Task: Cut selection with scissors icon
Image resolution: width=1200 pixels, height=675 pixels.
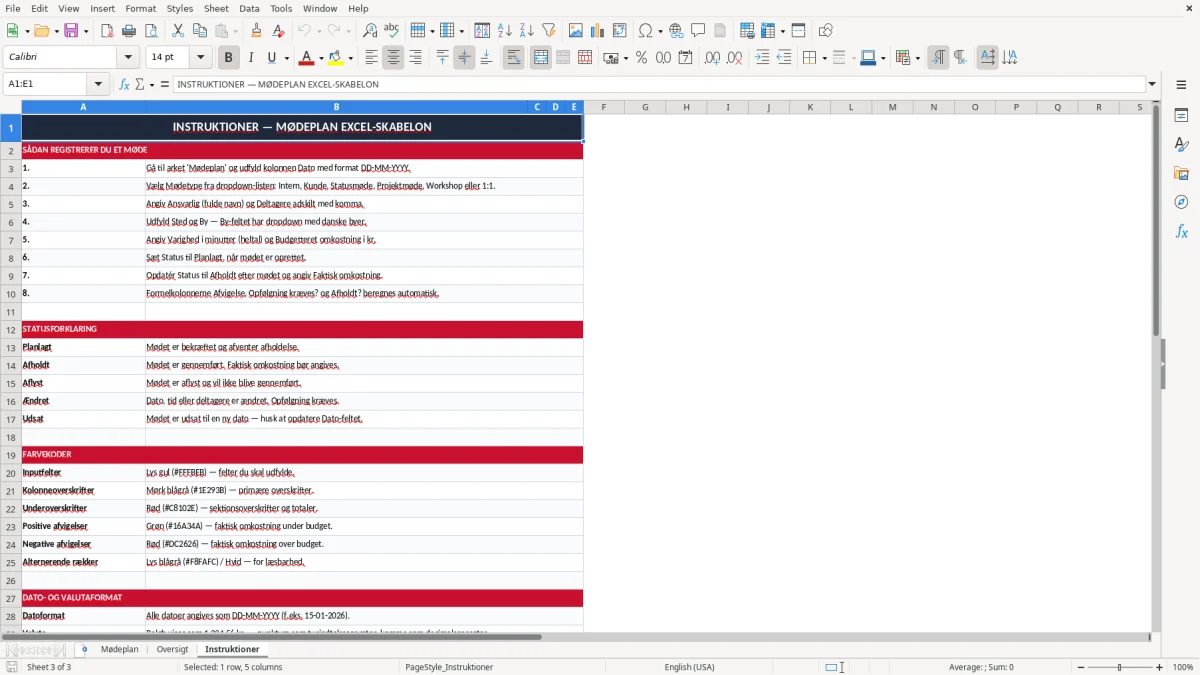Action: (178, 31)
